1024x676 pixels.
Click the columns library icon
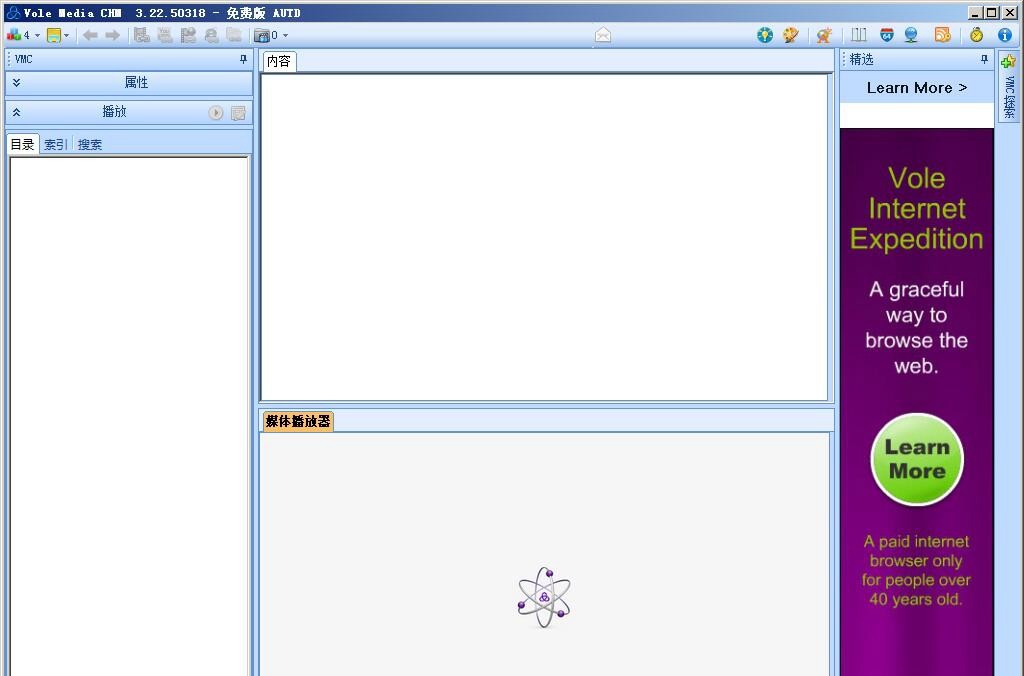coord(859,35)
